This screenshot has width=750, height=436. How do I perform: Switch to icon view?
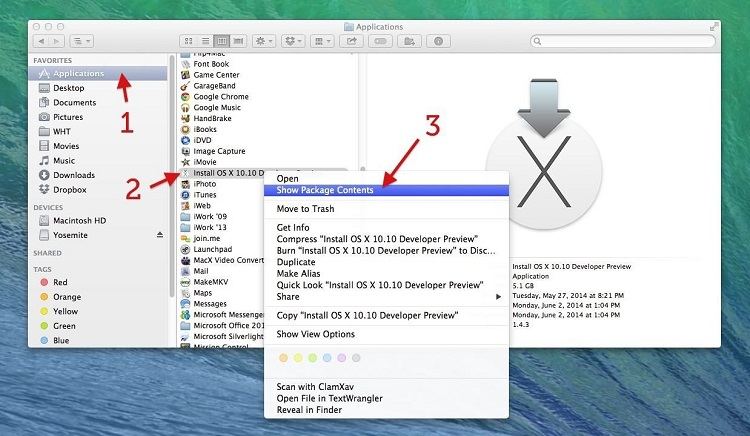tap(188, 41)
